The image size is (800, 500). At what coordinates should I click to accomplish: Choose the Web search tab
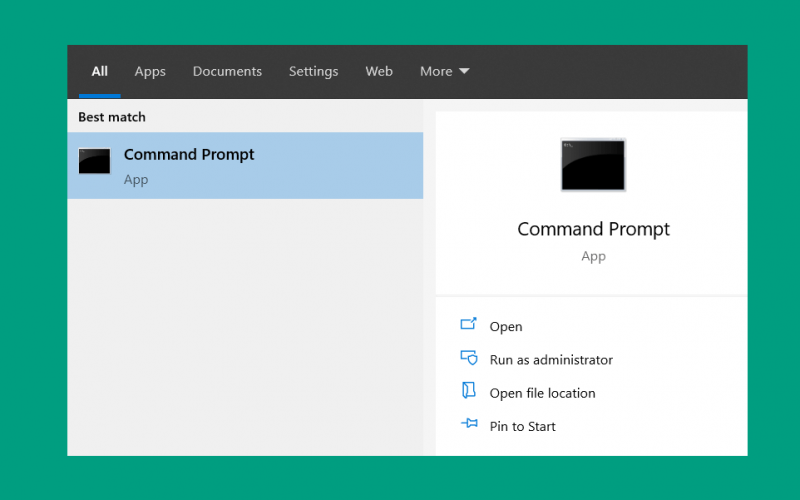click(379, 71)
